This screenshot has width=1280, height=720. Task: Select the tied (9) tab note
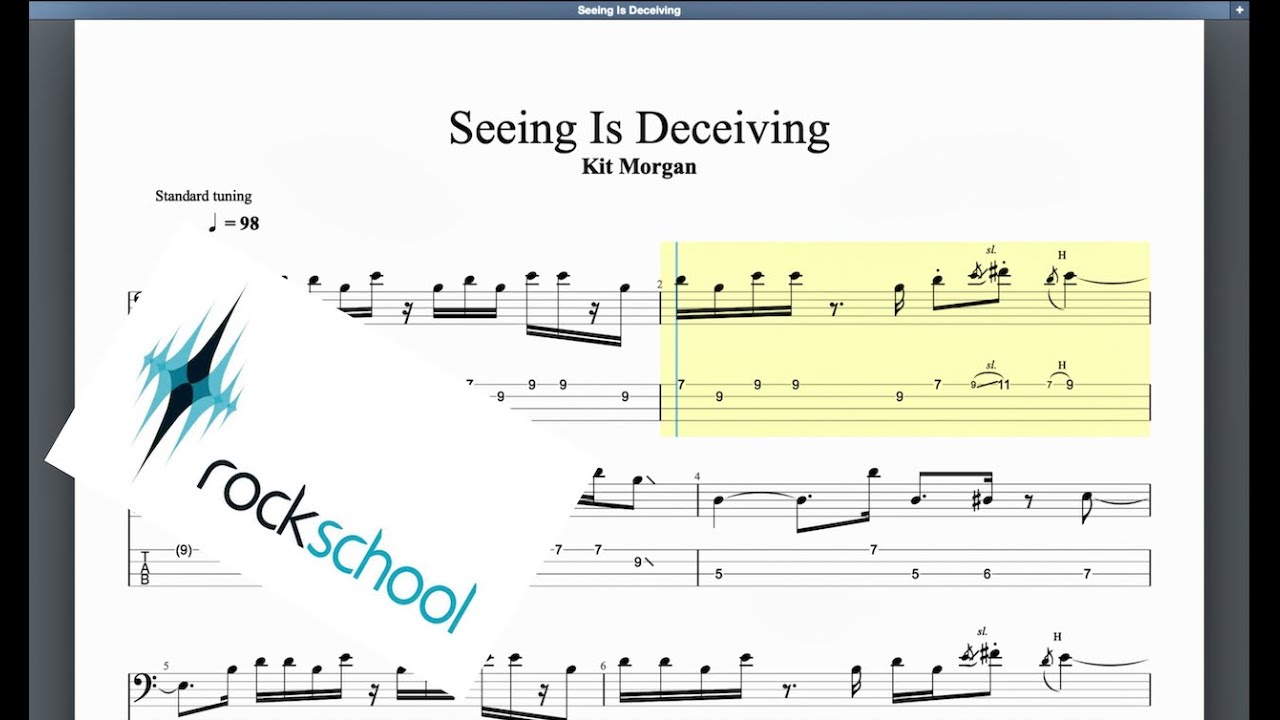tap(183, 550)
